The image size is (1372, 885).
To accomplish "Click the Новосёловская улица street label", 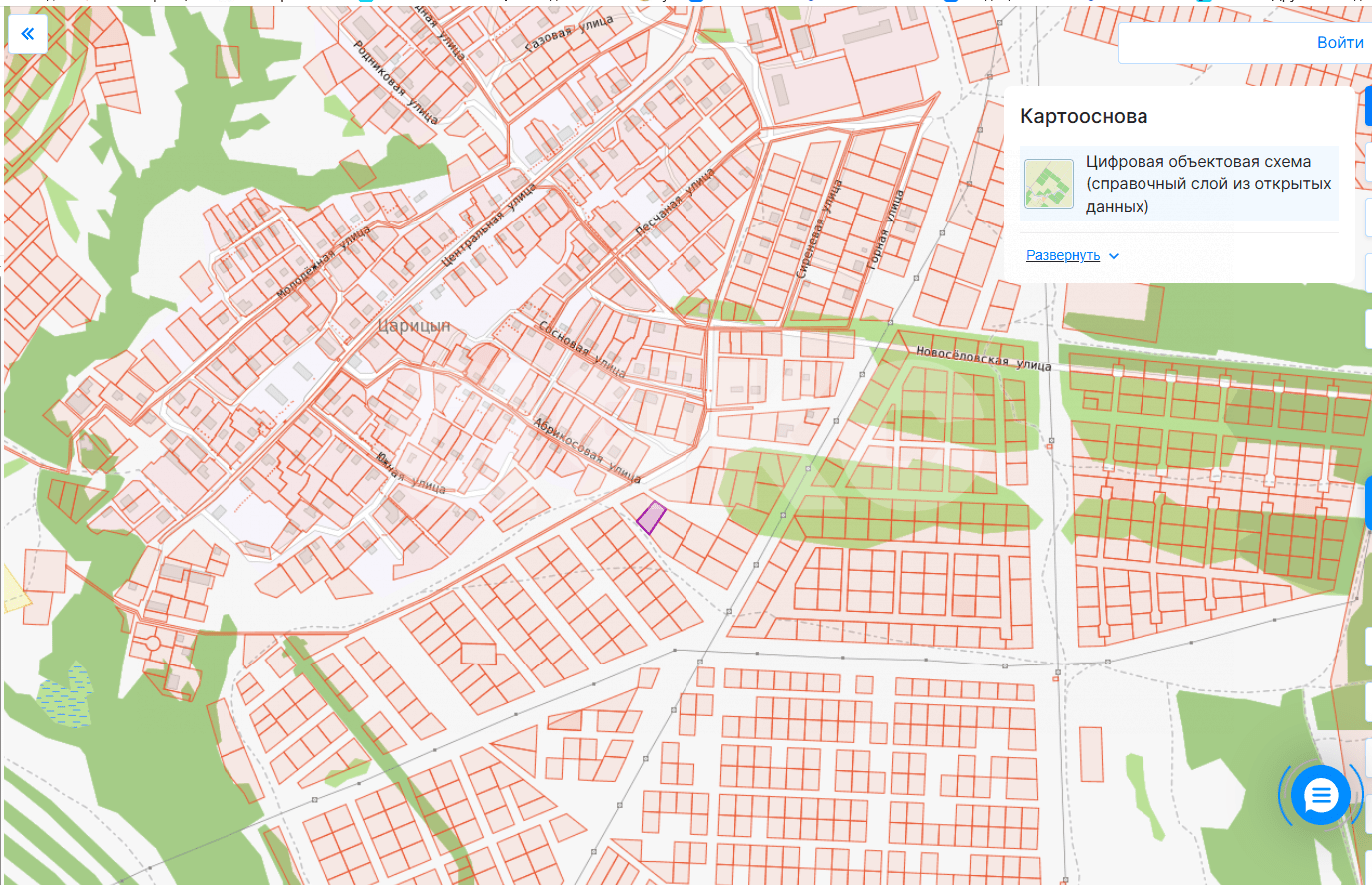I will coord(983,358).
